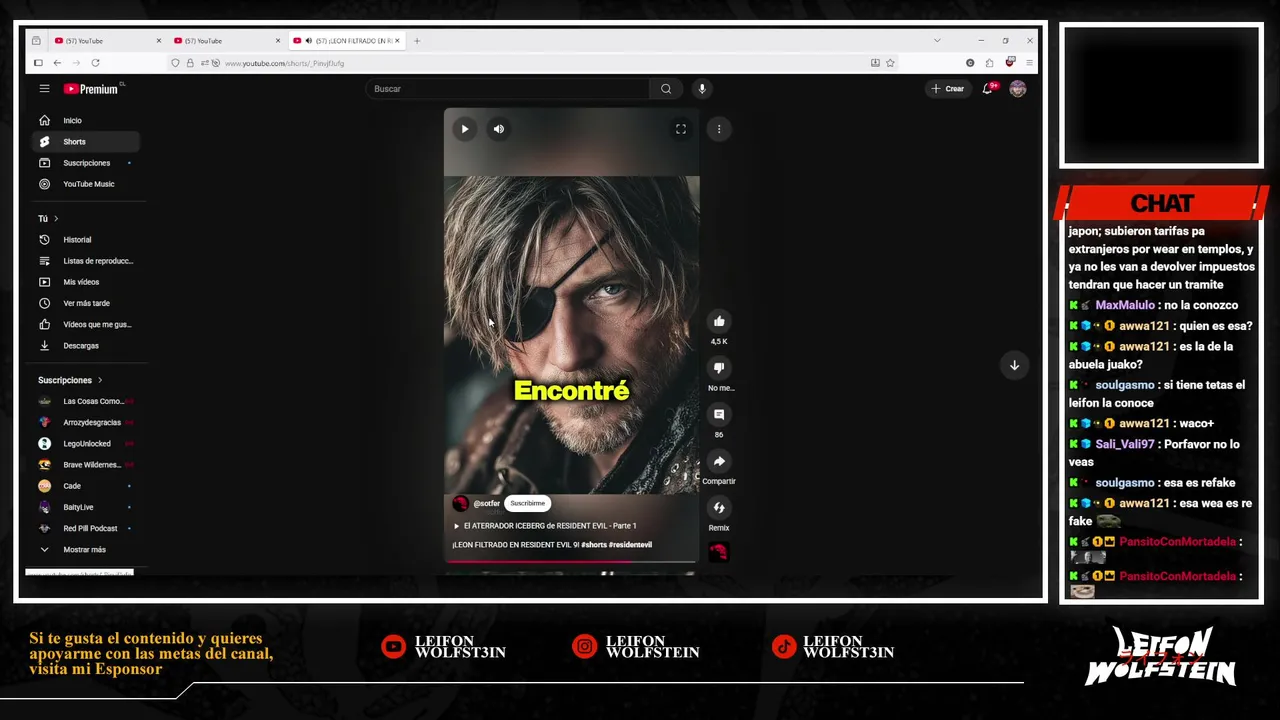Open the YouTube guide hamburger menu
This screenshot has width=1280, height=720.
[44, 89]
